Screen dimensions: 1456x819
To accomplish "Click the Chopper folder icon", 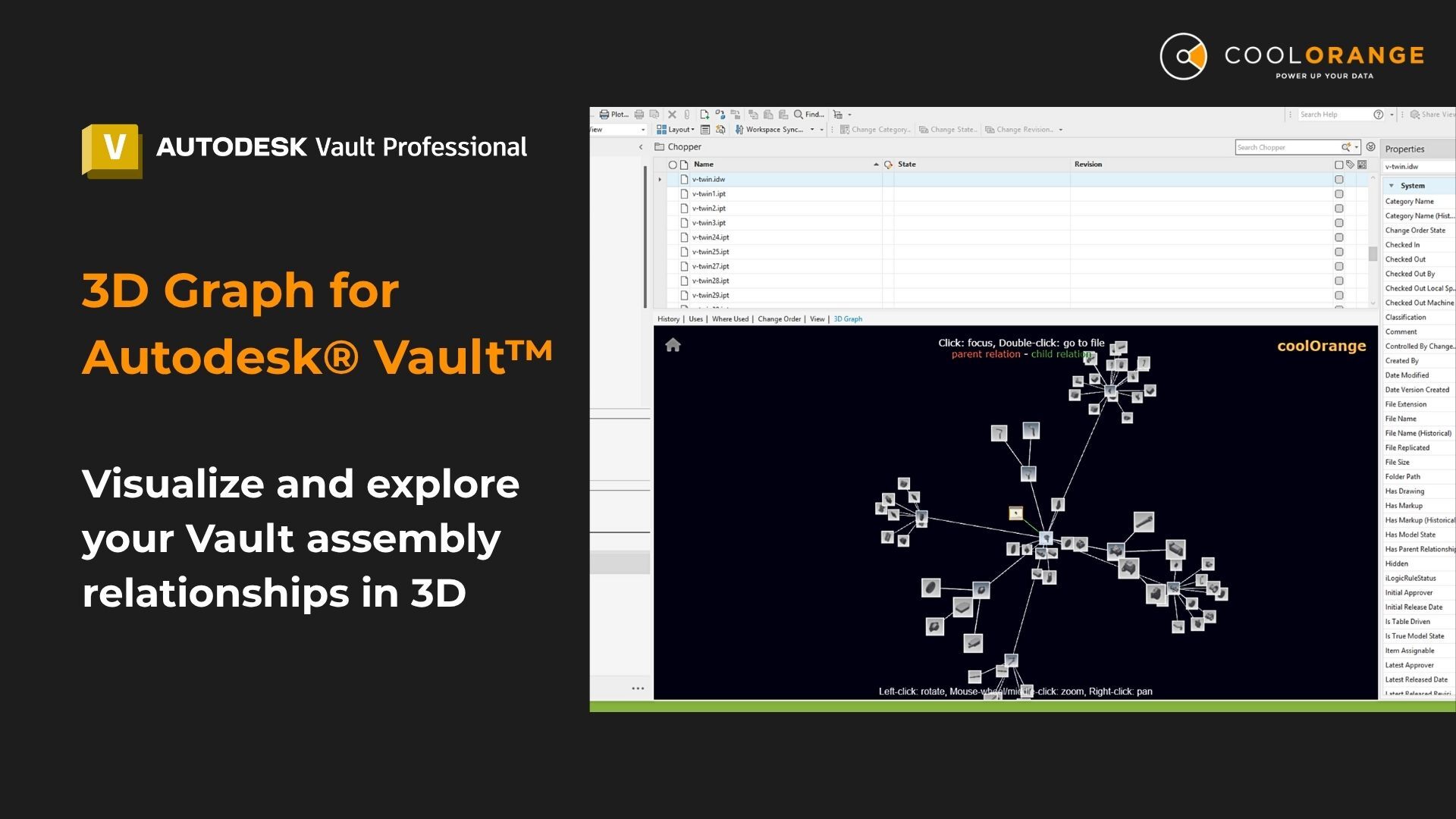I will tap(660, 147).
